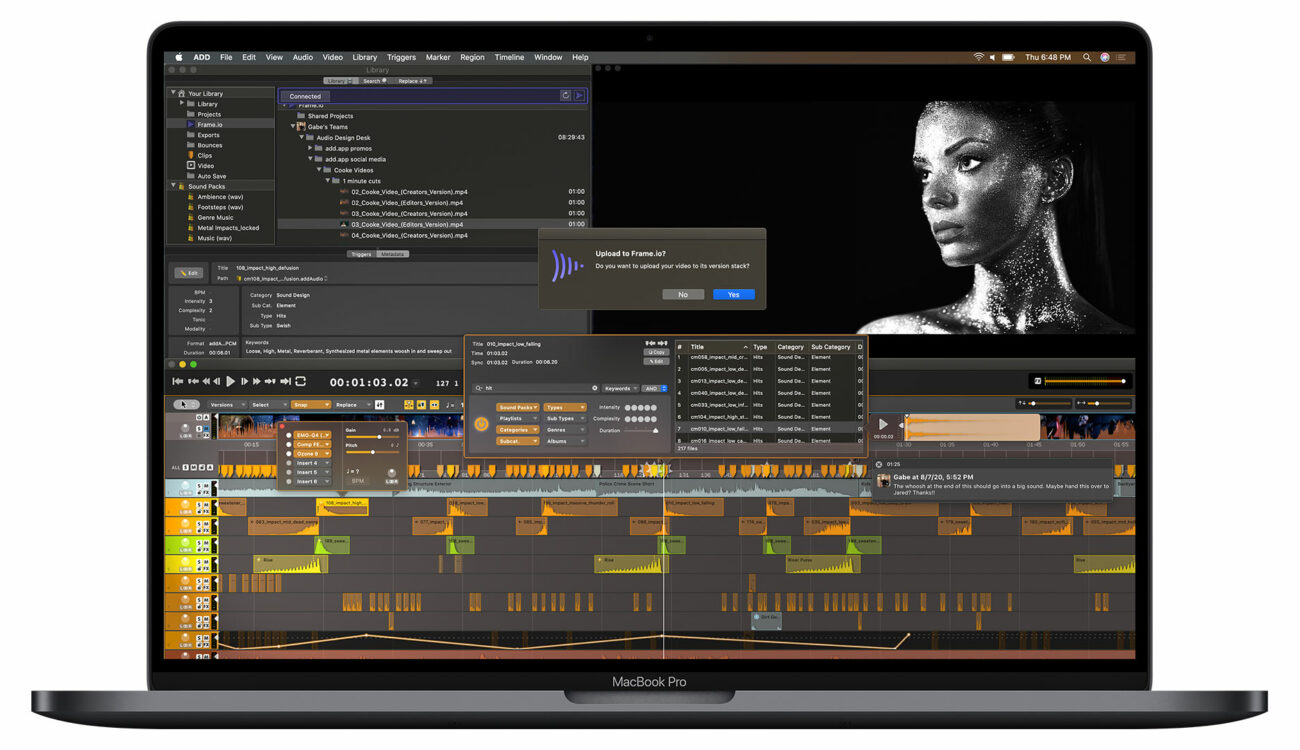
Task: Click the L/R pan knob in inserts popup
Action: pos(391,472)
